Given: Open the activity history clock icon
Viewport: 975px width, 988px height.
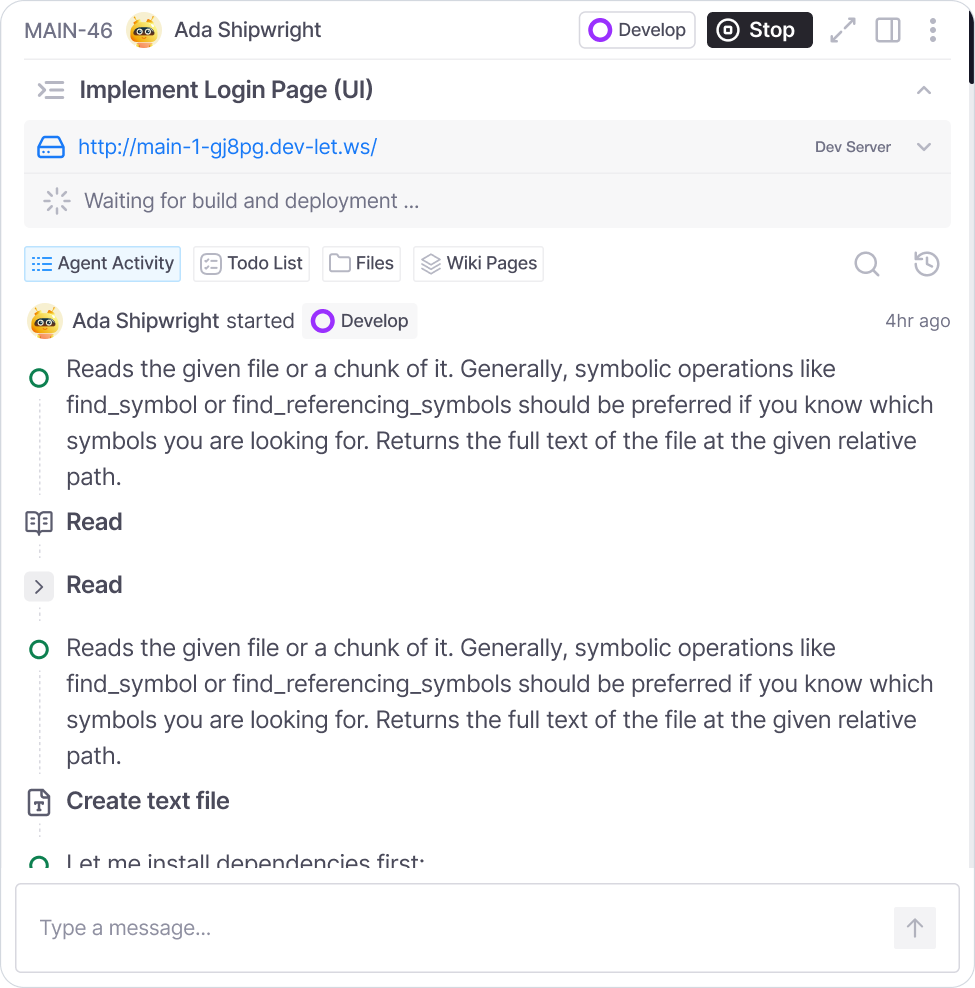Looking at the screenshot, I should click(927, 264).
